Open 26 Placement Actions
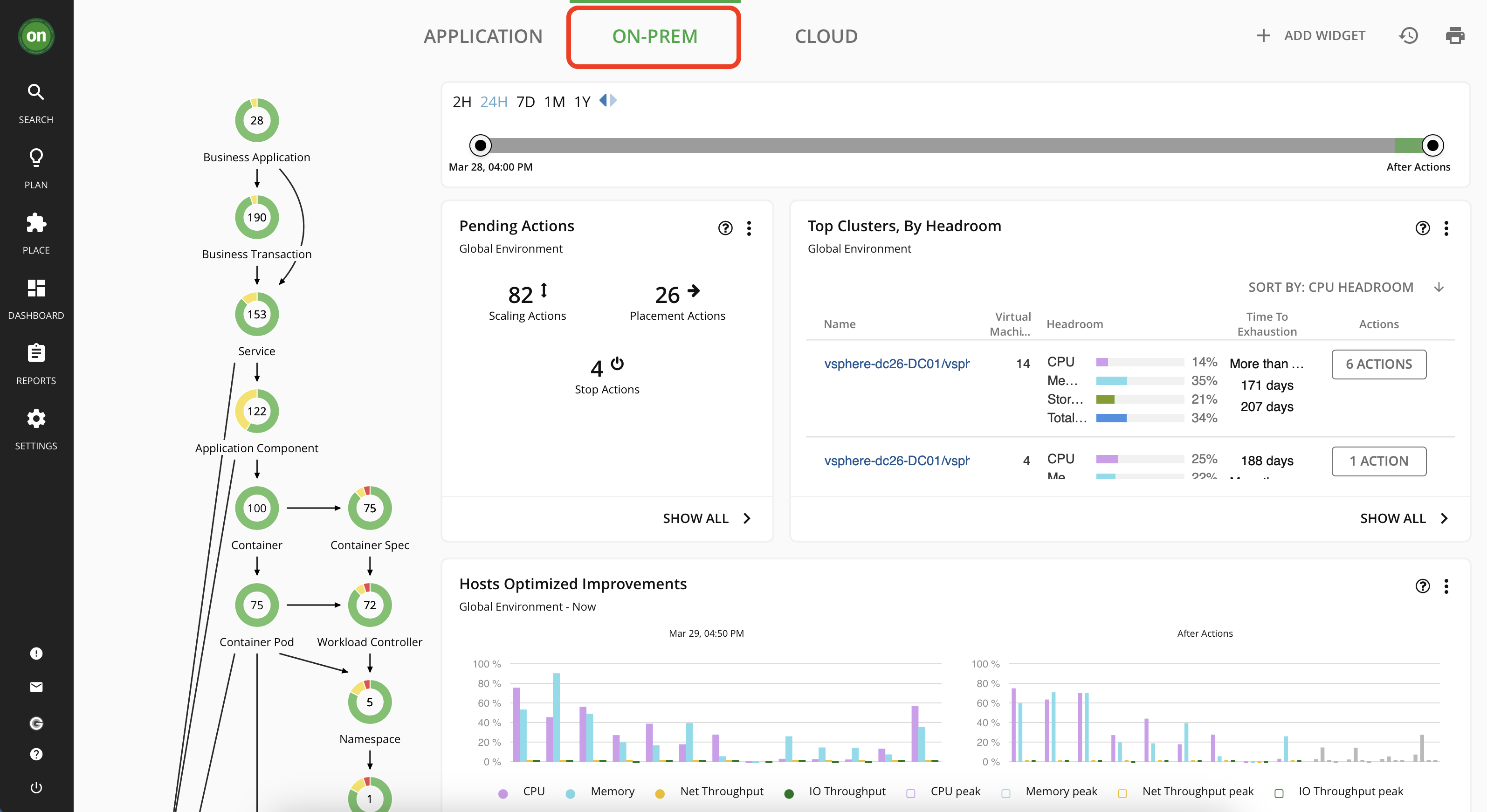The image size is (1487, 812). point(677,303)
